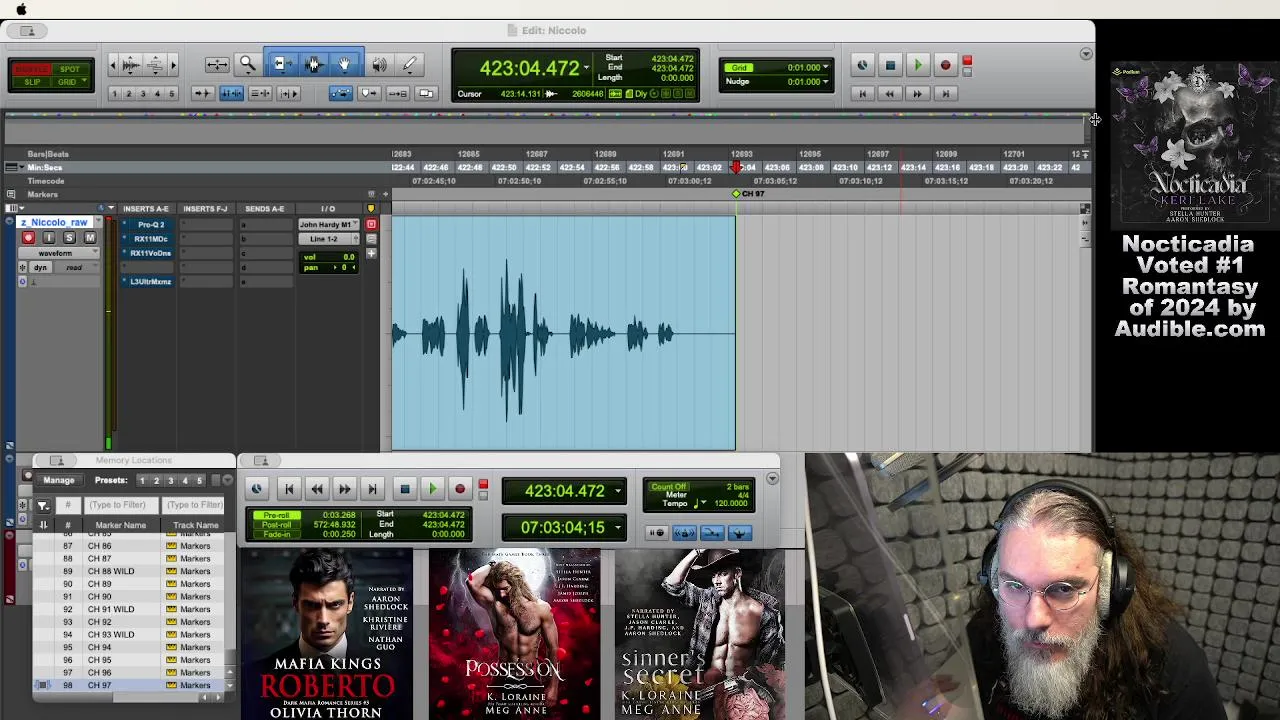Return to zero in Edit window transport
The image size is (1280, 720).
coord(862,94)
